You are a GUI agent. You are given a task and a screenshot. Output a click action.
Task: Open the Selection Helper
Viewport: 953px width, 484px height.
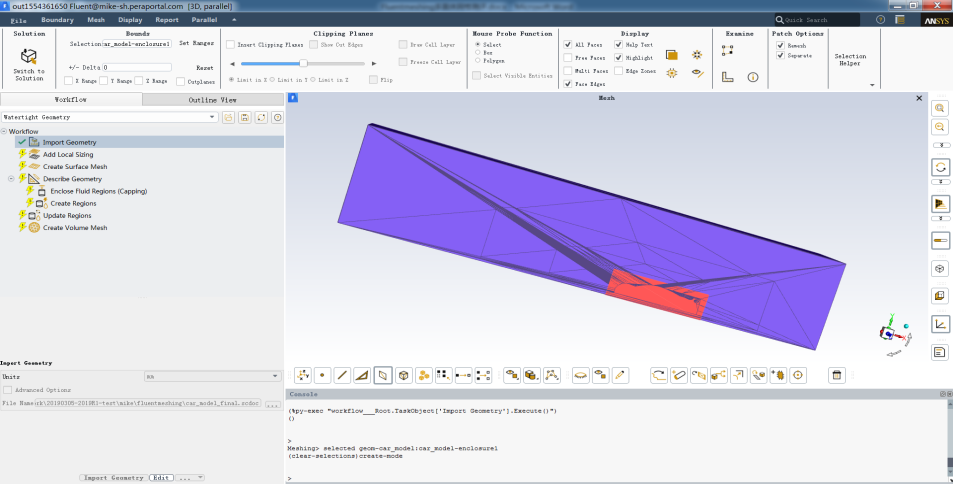pyautogui.click(x=850, y=60)
